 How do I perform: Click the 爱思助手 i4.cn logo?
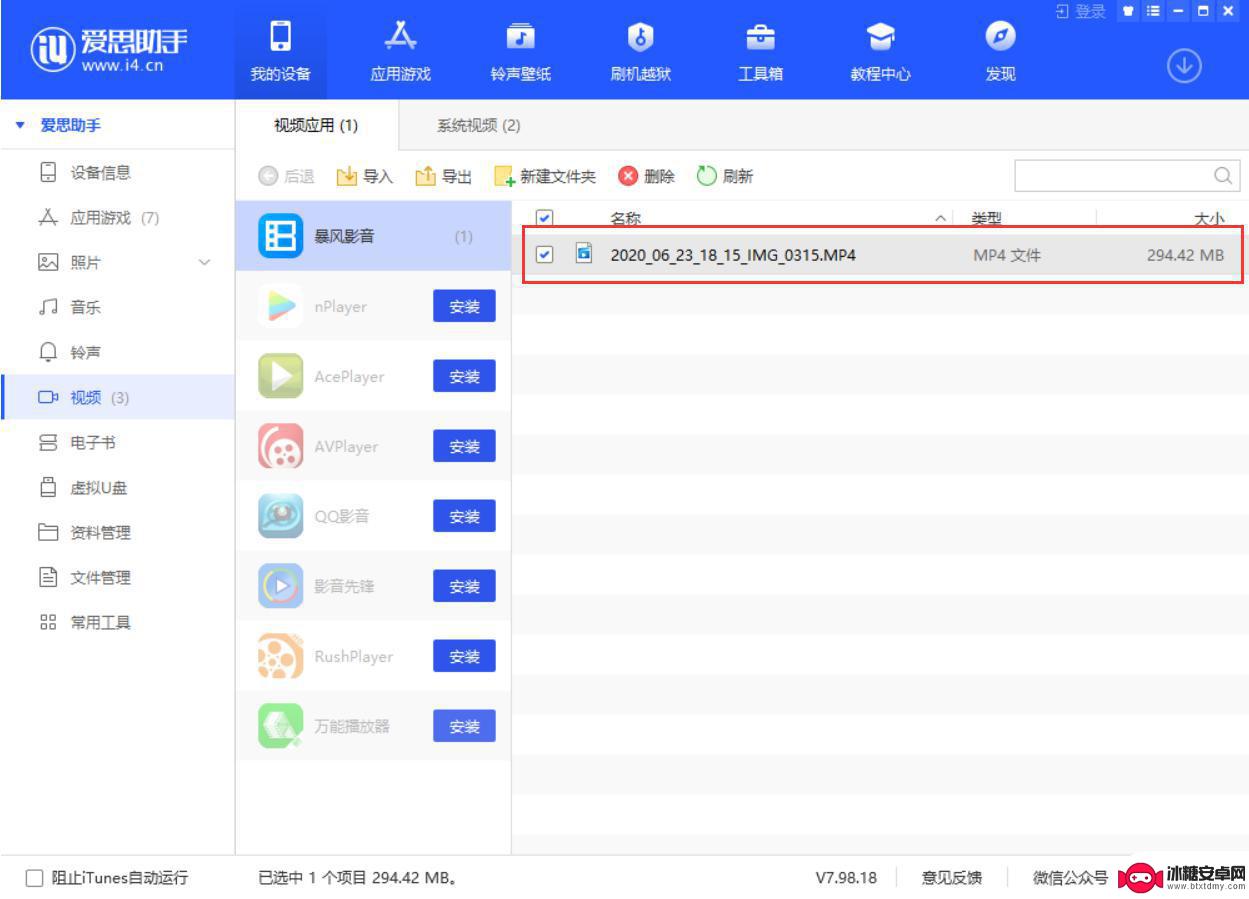point(108,50)
